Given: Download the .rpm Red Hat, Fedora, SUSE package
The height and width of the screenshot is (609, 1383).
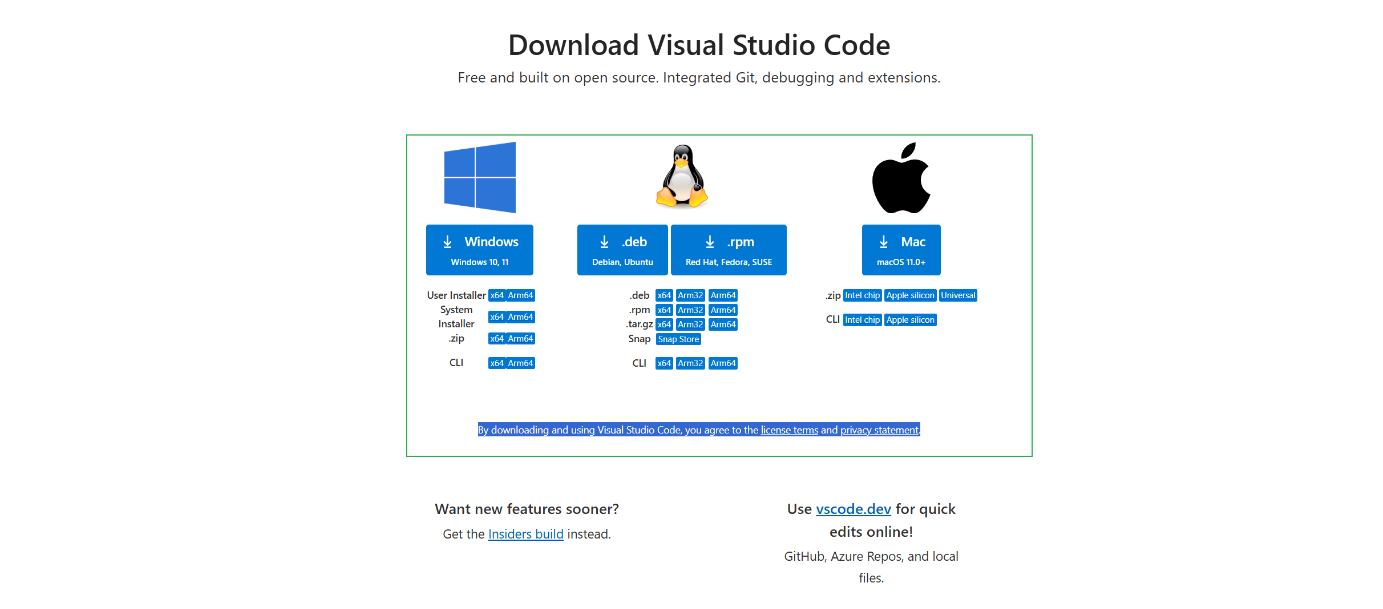Looking at the screenshot, I should tap(729, 250).
